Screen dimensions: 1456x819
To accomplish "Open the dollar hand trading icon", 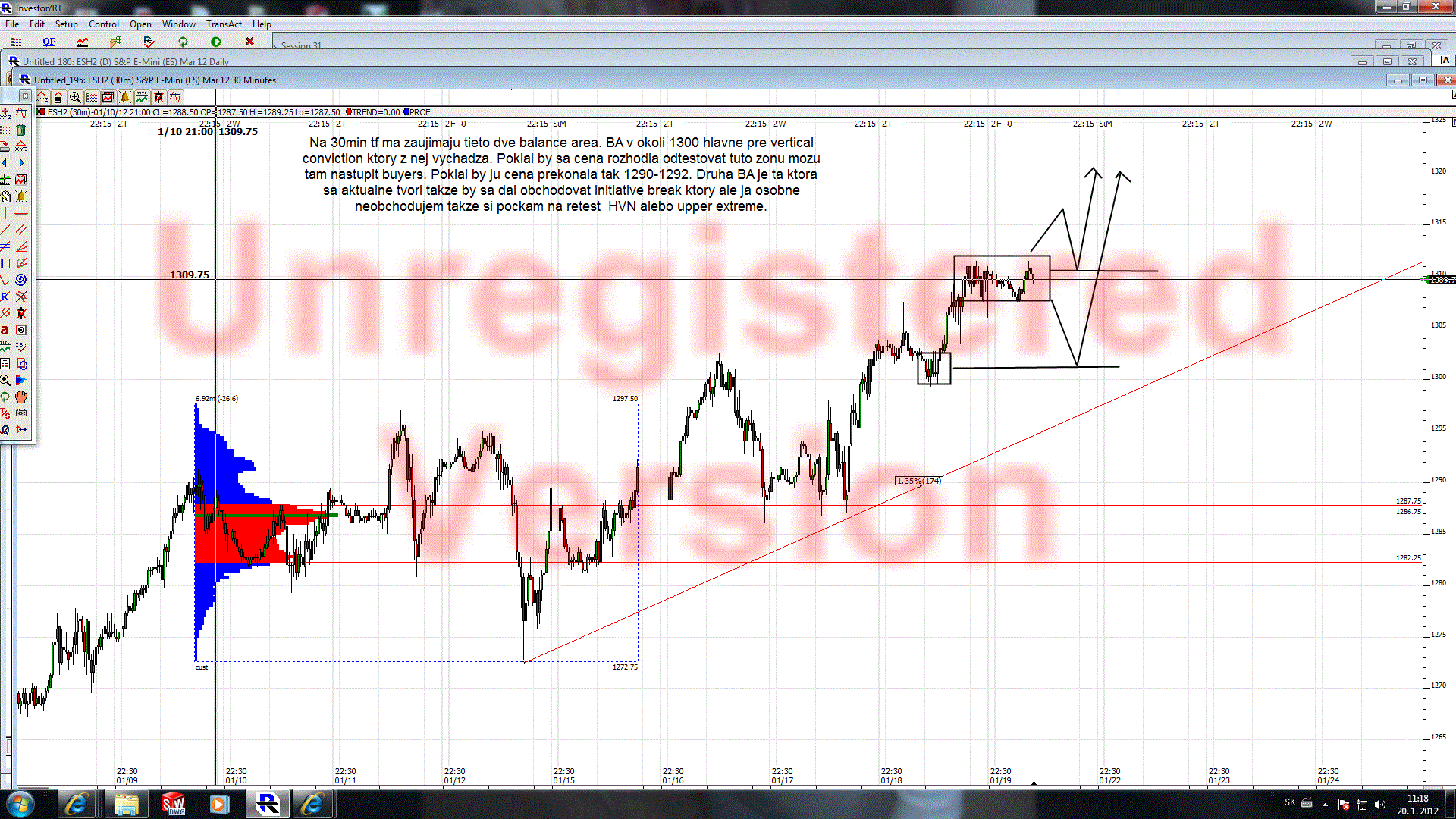I will tap(116, 42).
